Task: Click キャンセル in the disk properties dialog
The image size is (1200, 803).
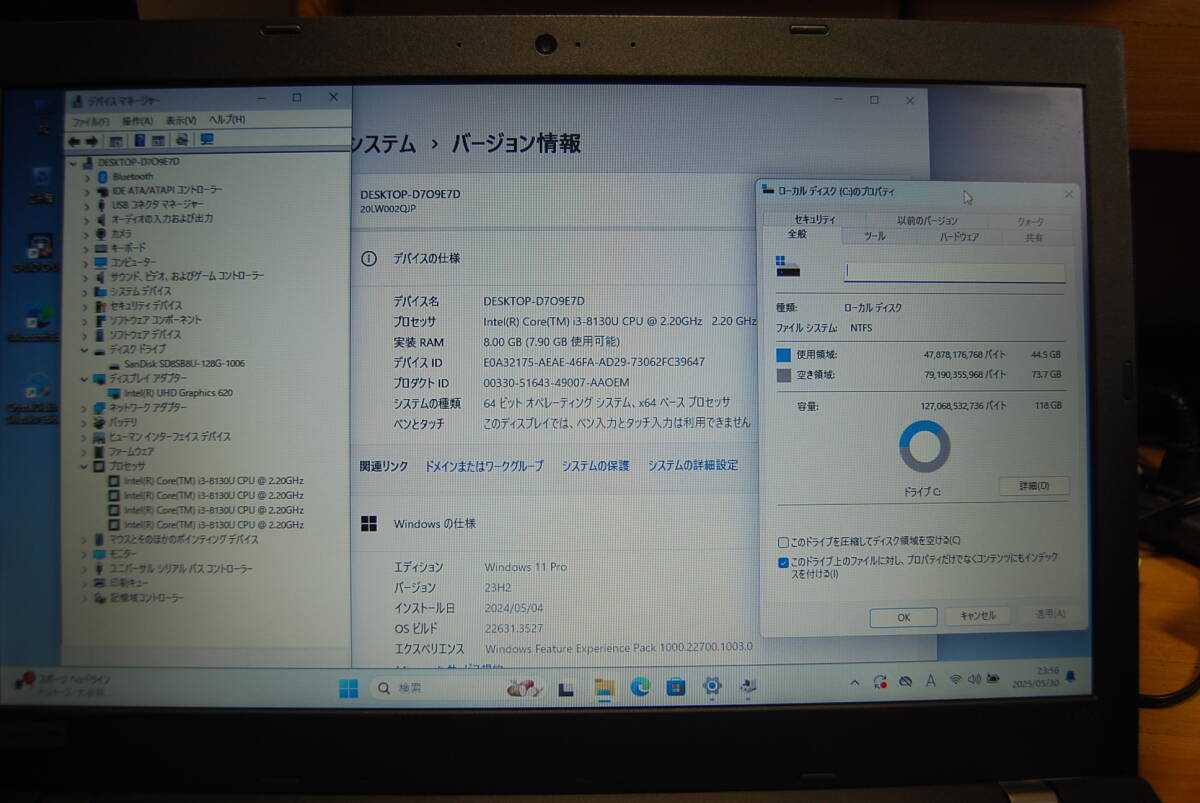Action: [x=977, y=616]
